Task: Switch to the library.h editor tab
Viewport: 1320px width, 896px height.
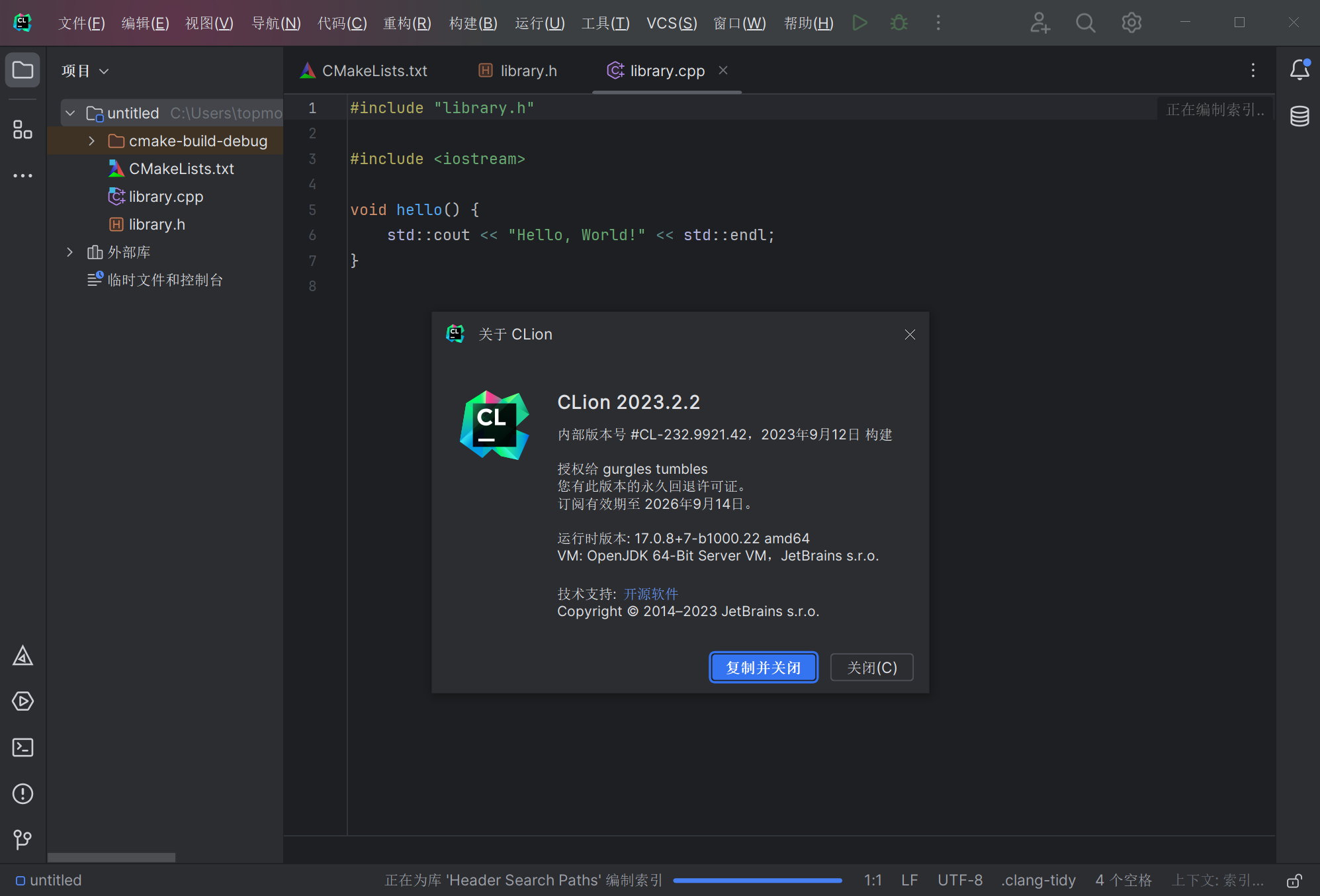Action: 518,71
